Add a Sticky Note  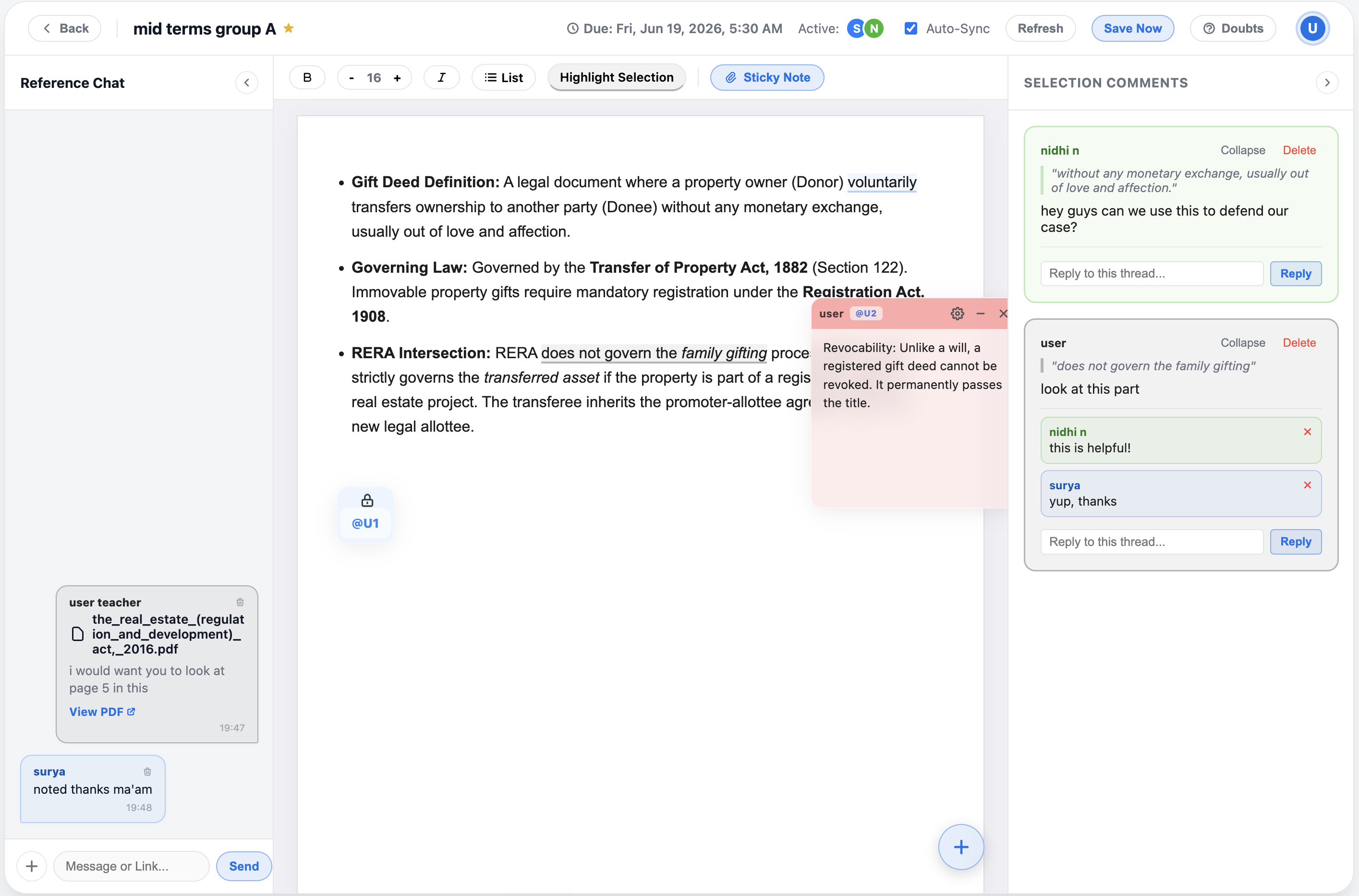[767, 78]
